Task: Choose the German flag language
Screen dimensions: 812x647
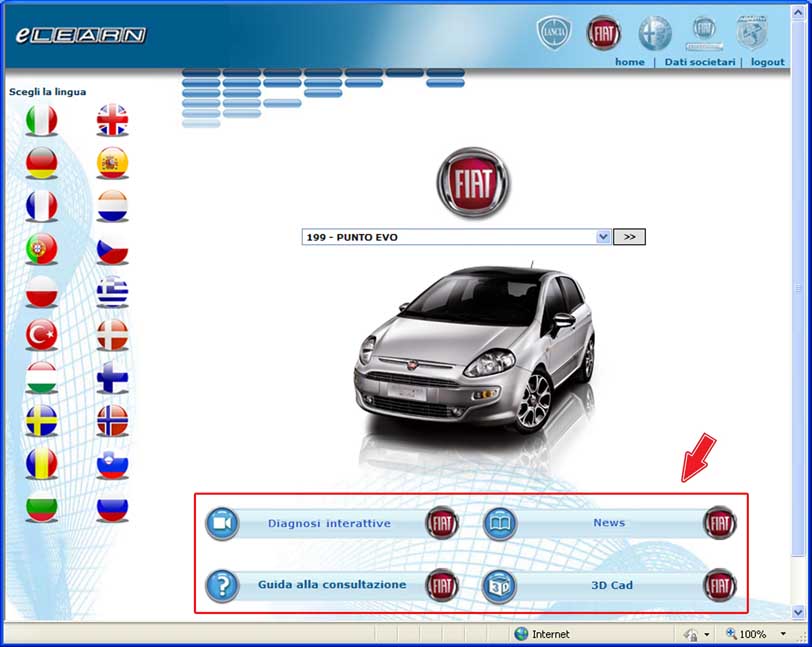Action: coord(41,162)
